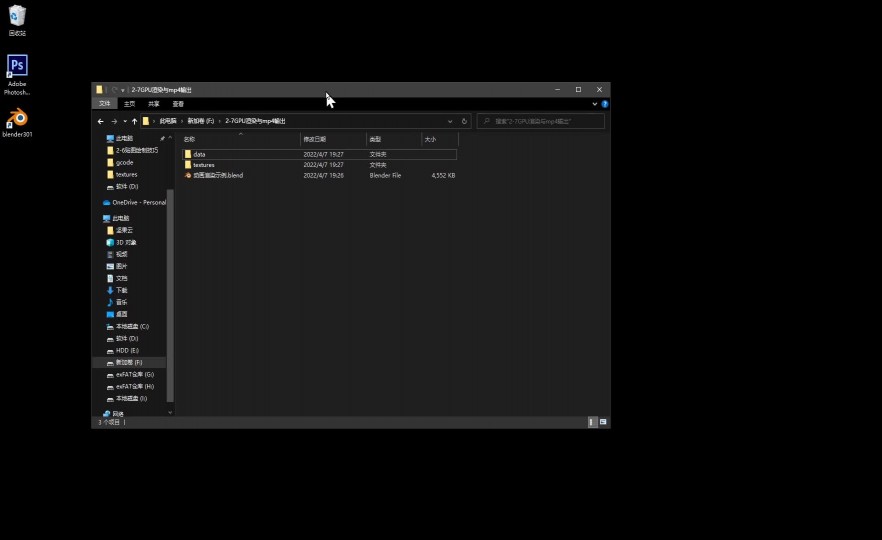This screenshot has width=882, height=540.
Task: Click the data folder icon in the file list
Action: [x=188, y=154]
